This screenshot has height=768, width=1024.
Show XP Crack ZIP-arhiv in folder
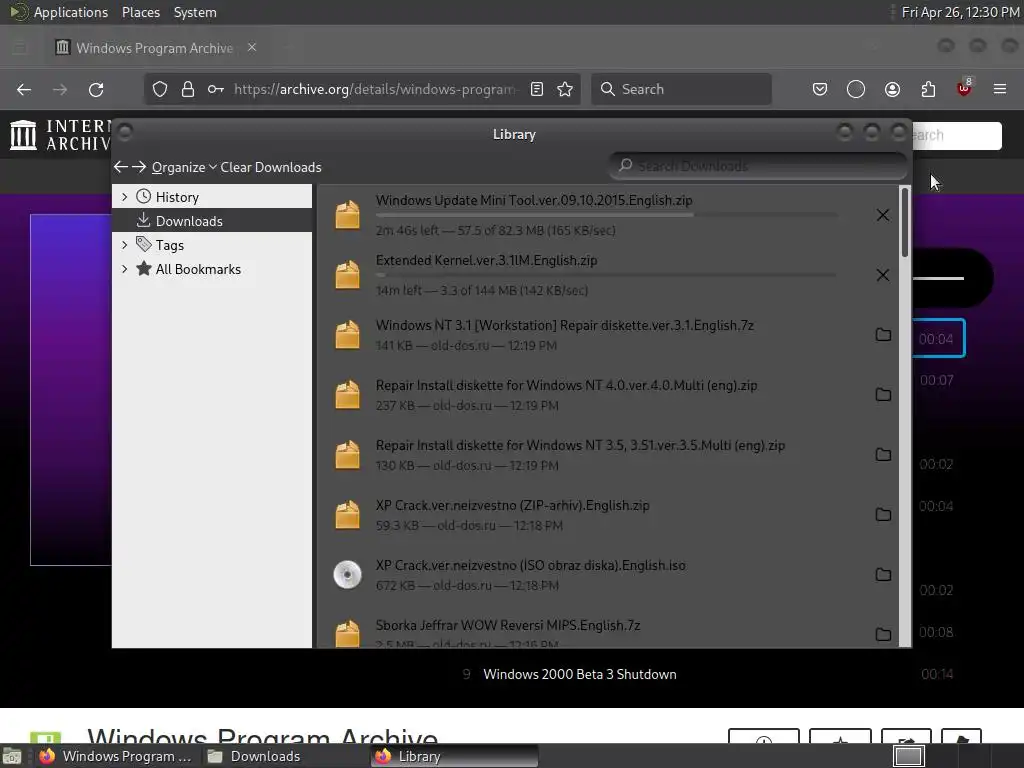pyautogui.click(x=883, y=515)
